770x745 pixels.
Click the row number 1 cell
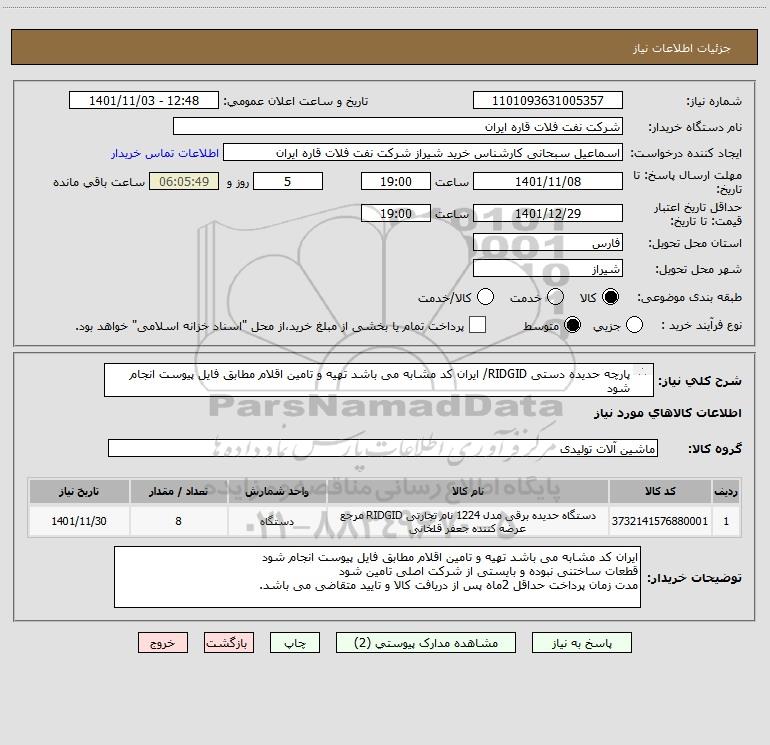(x=726, y=521)
